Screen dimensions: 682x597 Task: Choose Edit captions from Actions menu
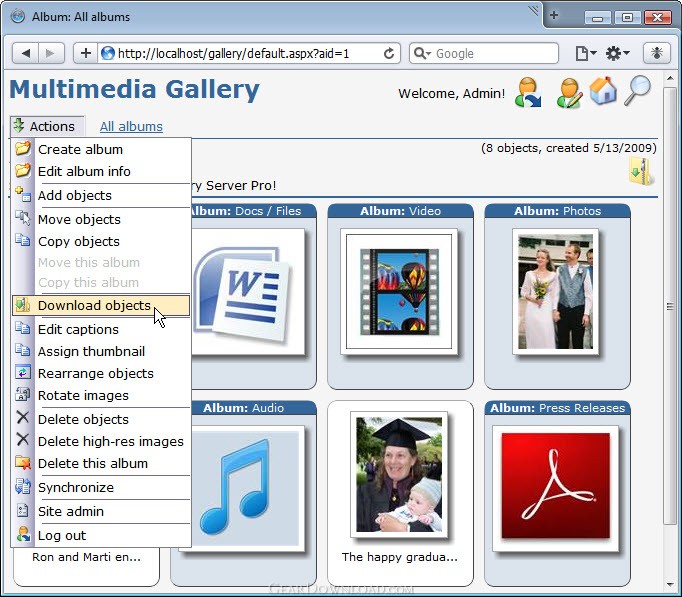click(x=101, y=330)
